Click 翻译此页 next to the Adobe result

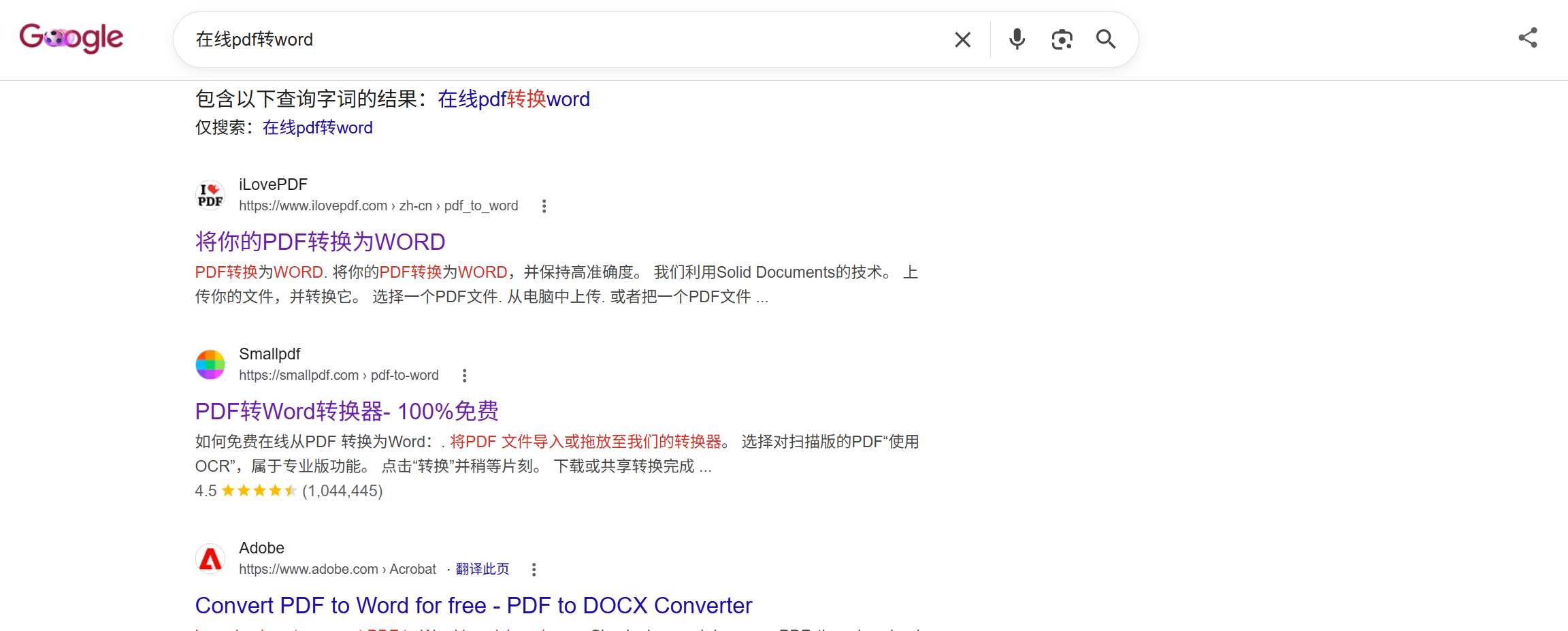pyautogui.click(x=483, y=569)
